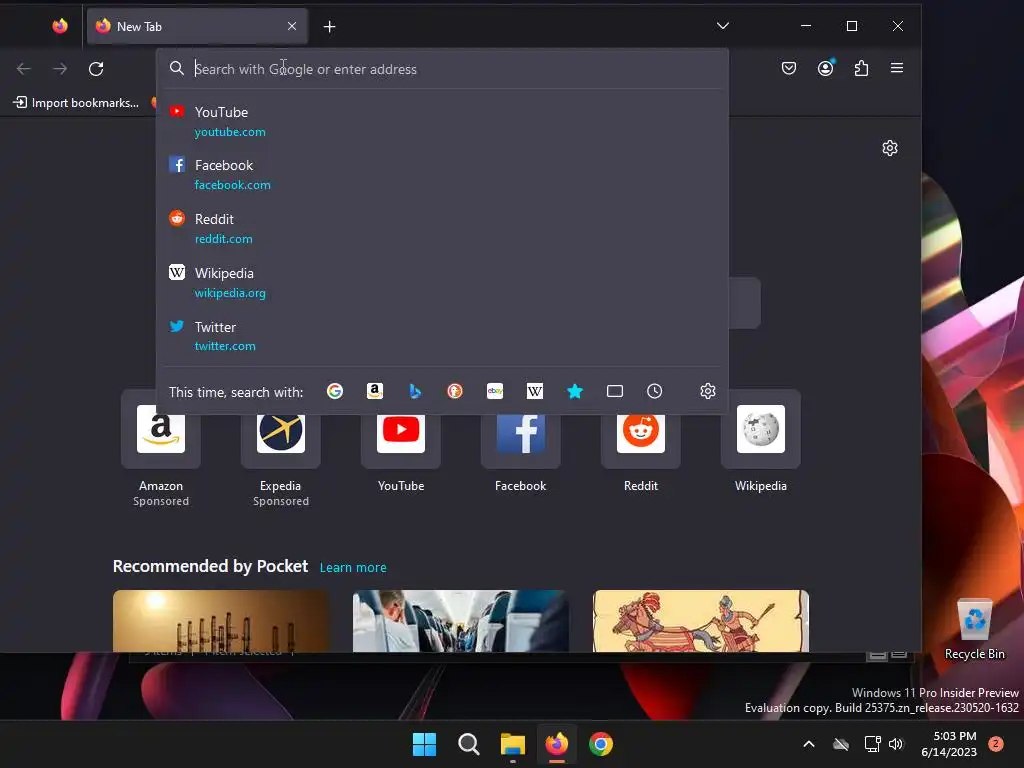Choose the Twitter suggestion in dropdown

pyautogui.click(x=442, y=336)
